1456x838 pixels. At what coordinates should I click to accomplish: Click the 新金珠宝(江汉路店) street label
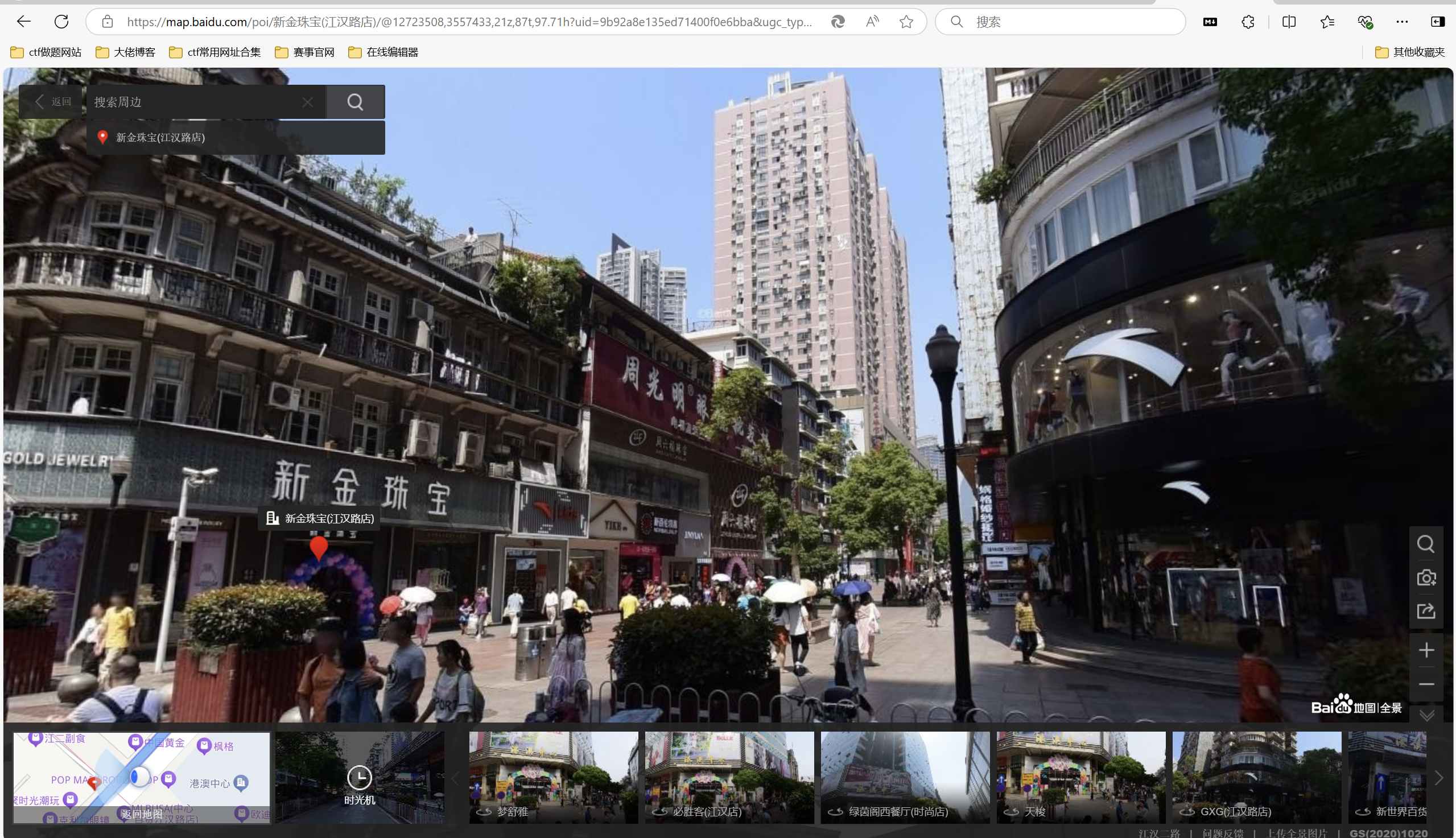coord(319,519)
